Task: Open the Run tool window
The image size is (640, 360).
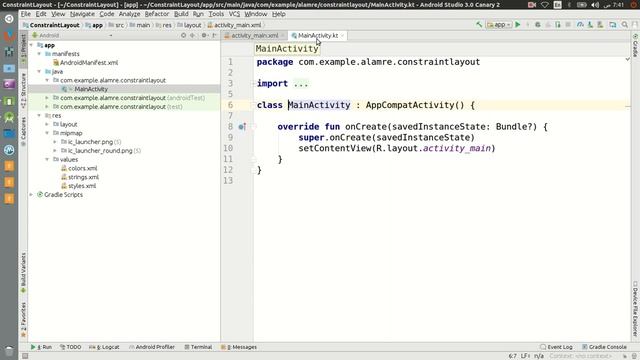Action: (41, 347)
